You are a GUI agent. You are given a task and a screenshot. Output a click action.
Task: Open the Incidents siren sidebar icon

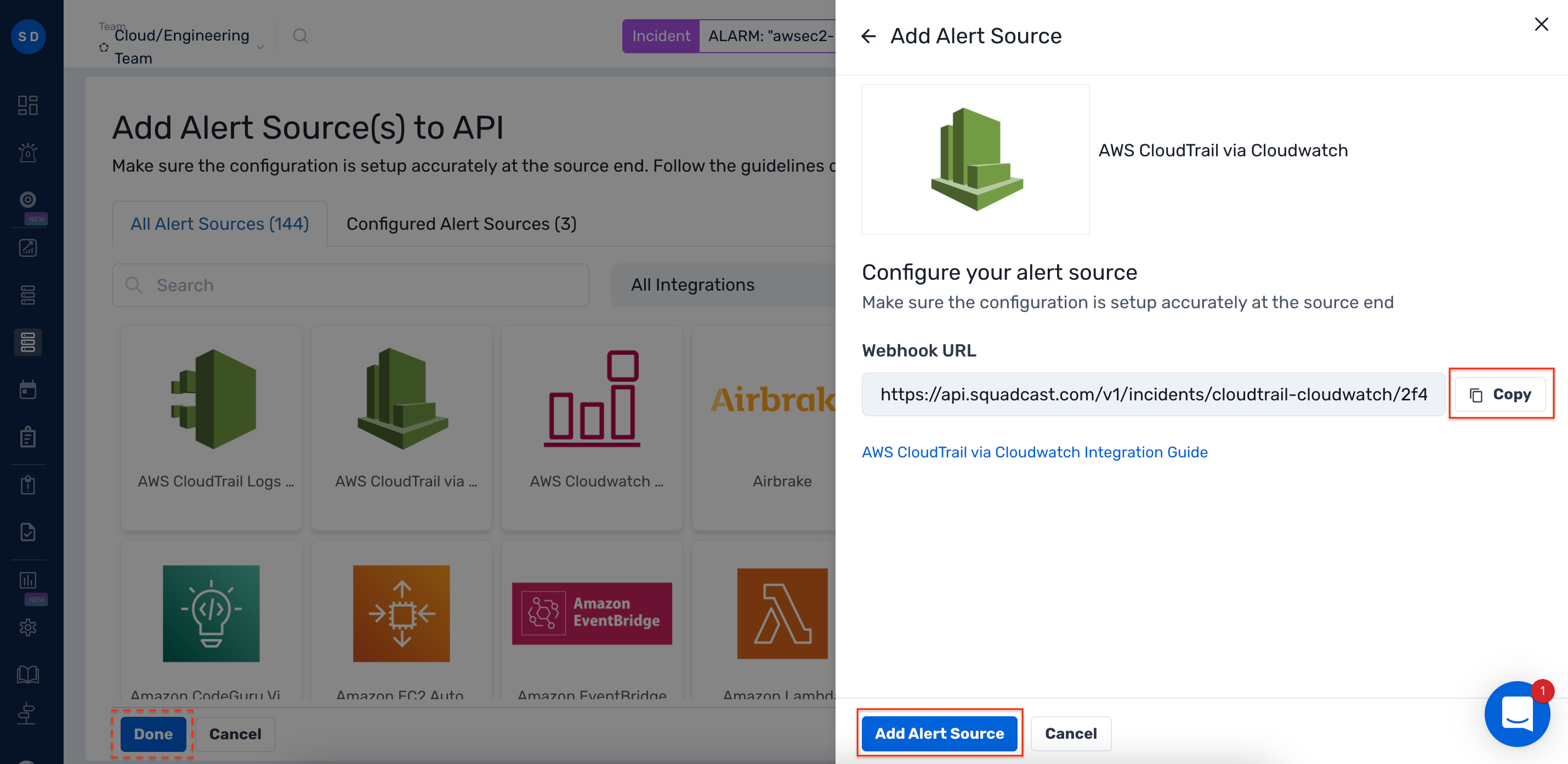(x=28, y=152)
